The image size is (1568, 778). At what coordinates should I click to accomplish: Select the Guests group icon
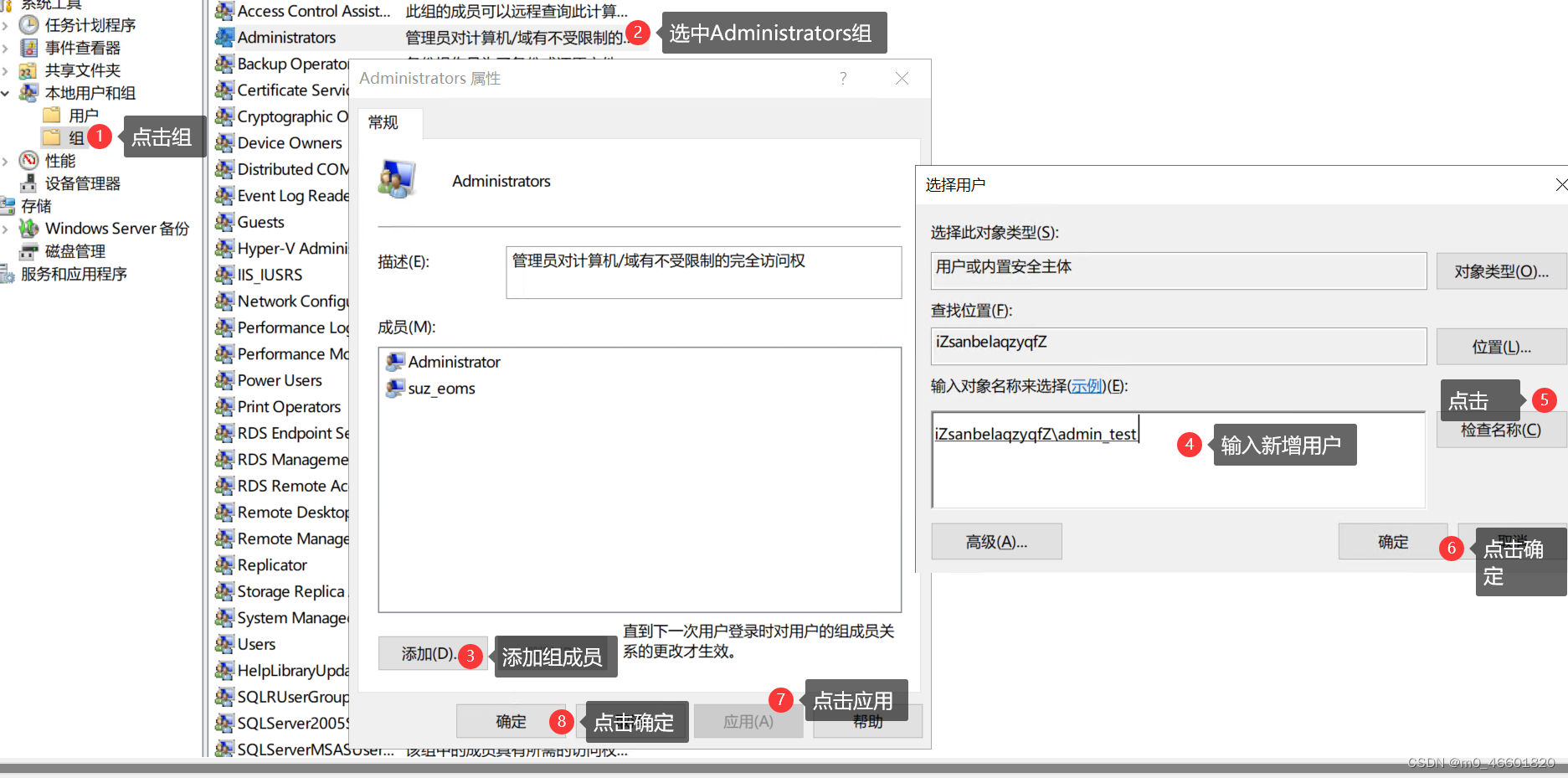pos(224,221)
